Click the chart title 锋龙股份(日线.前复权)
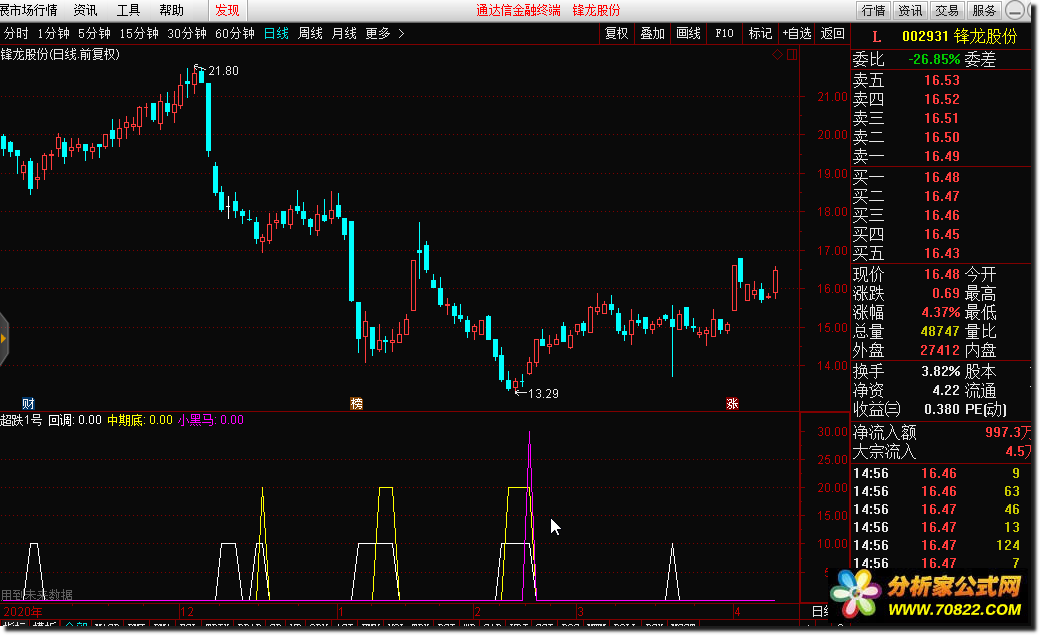This screenshot has height=635, width=1041. coord(60,54)
